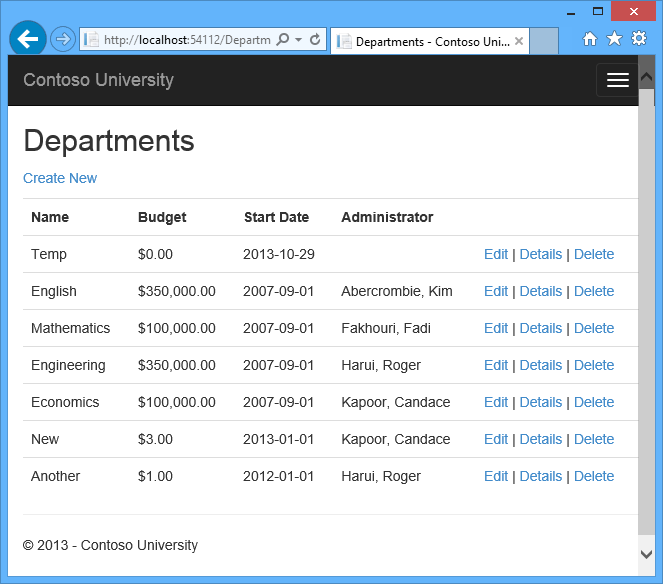
Task: Delete the Another department row
Action: pos(594,476)
